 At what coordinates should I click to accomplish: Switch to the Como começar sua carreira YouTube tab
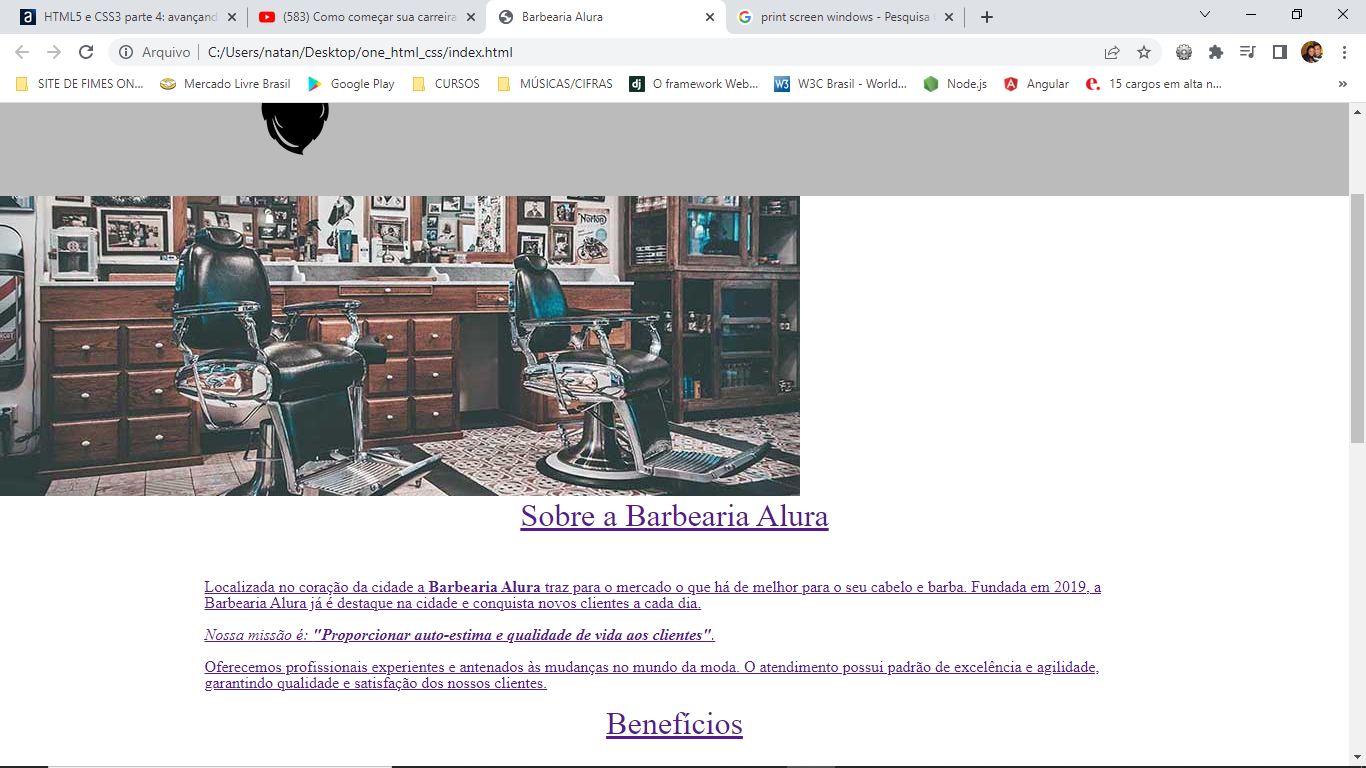point(366,17)
